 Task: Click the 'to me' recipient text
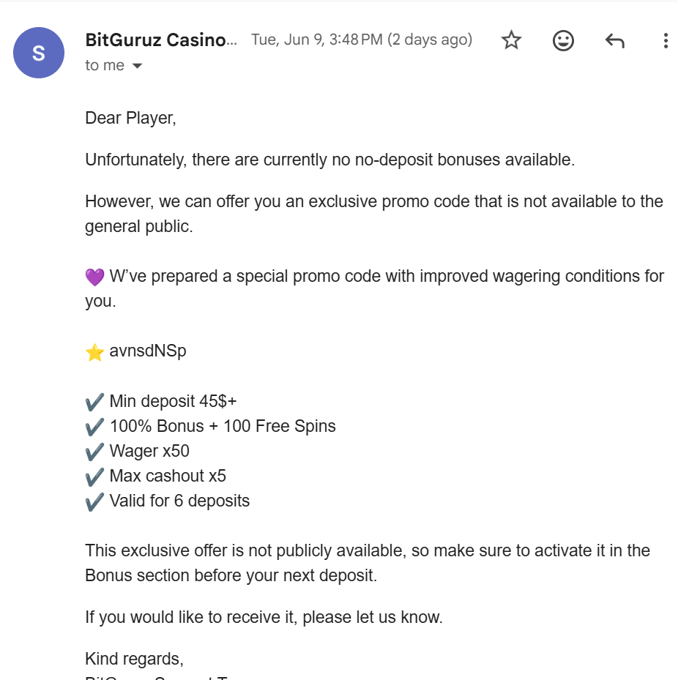(105, 66)
